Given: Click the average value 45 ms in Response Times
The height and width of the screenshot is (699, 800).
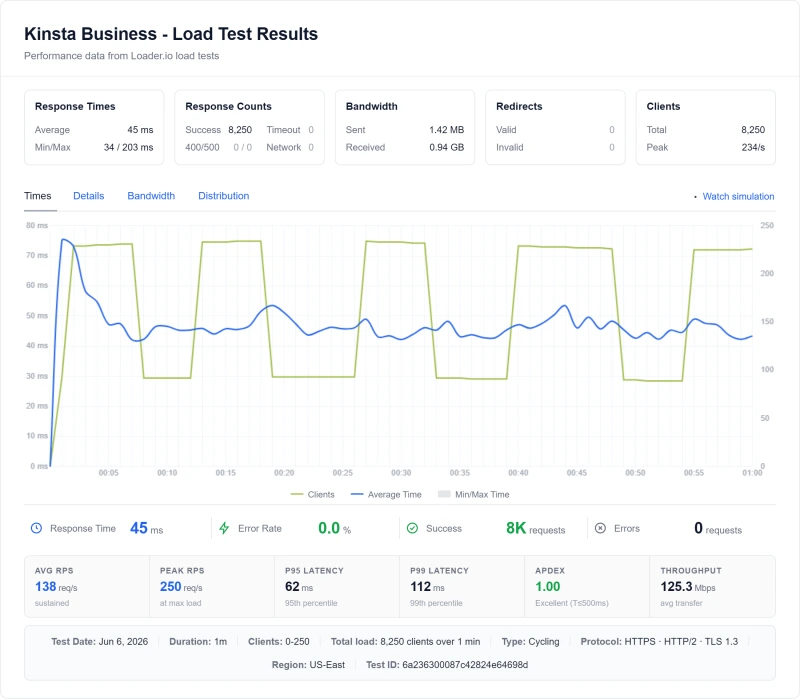Looking at the screenshot, I should 140,130.
